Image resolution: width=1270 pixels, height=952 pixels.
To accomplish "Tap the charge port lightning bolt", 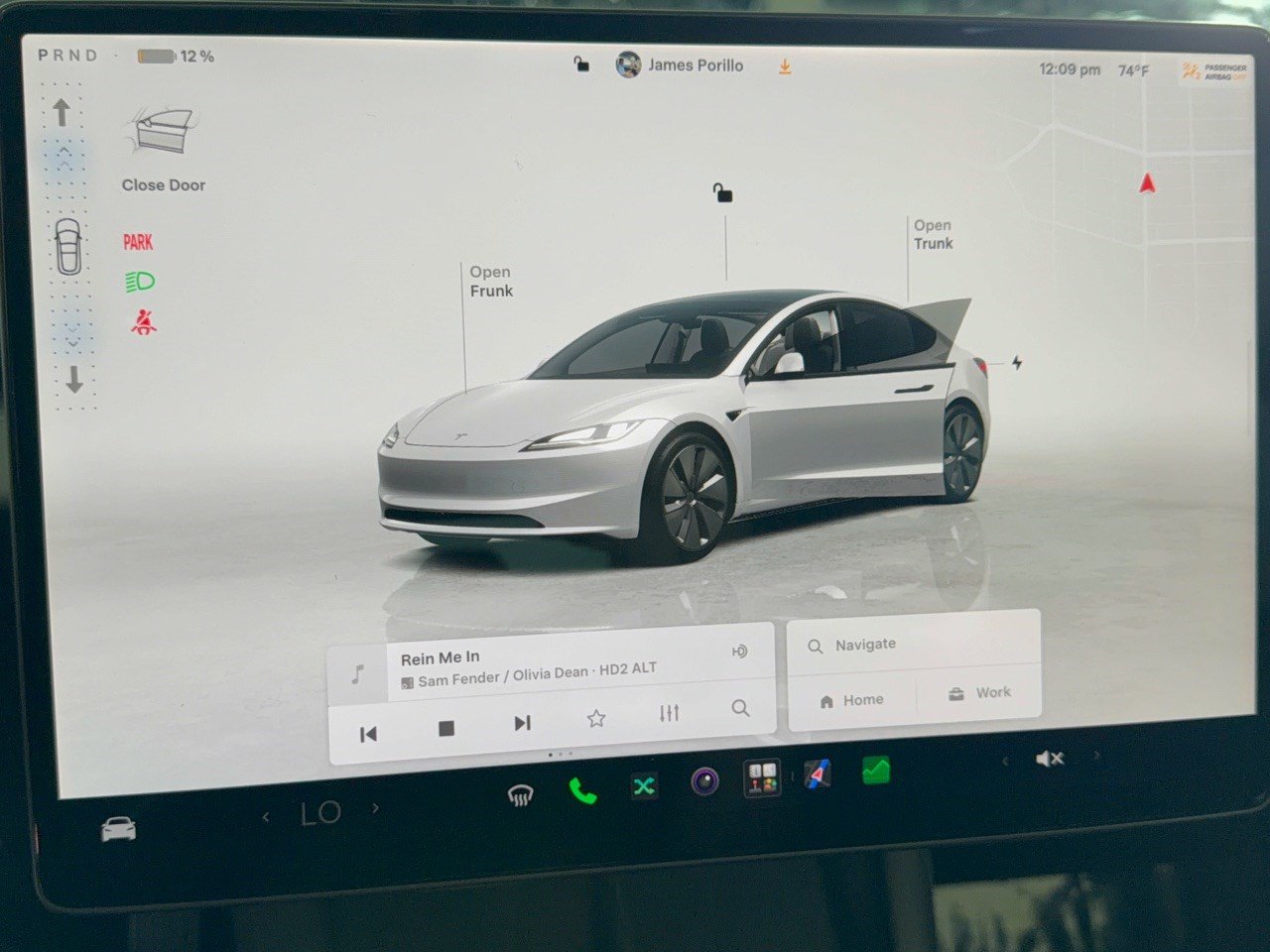I will (1017, 363).
